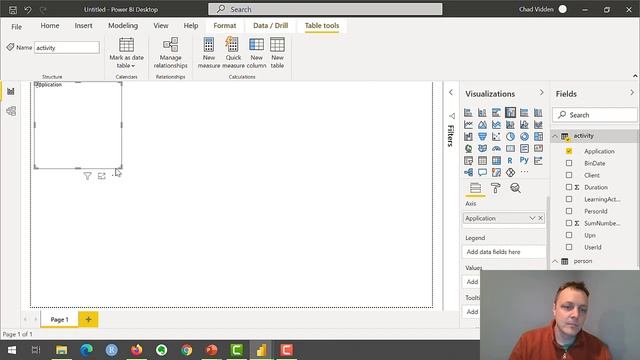The width and height of the screenshot is (640, 360).
Task: Click the Quick measure button
Action: (x=233, y=53)
